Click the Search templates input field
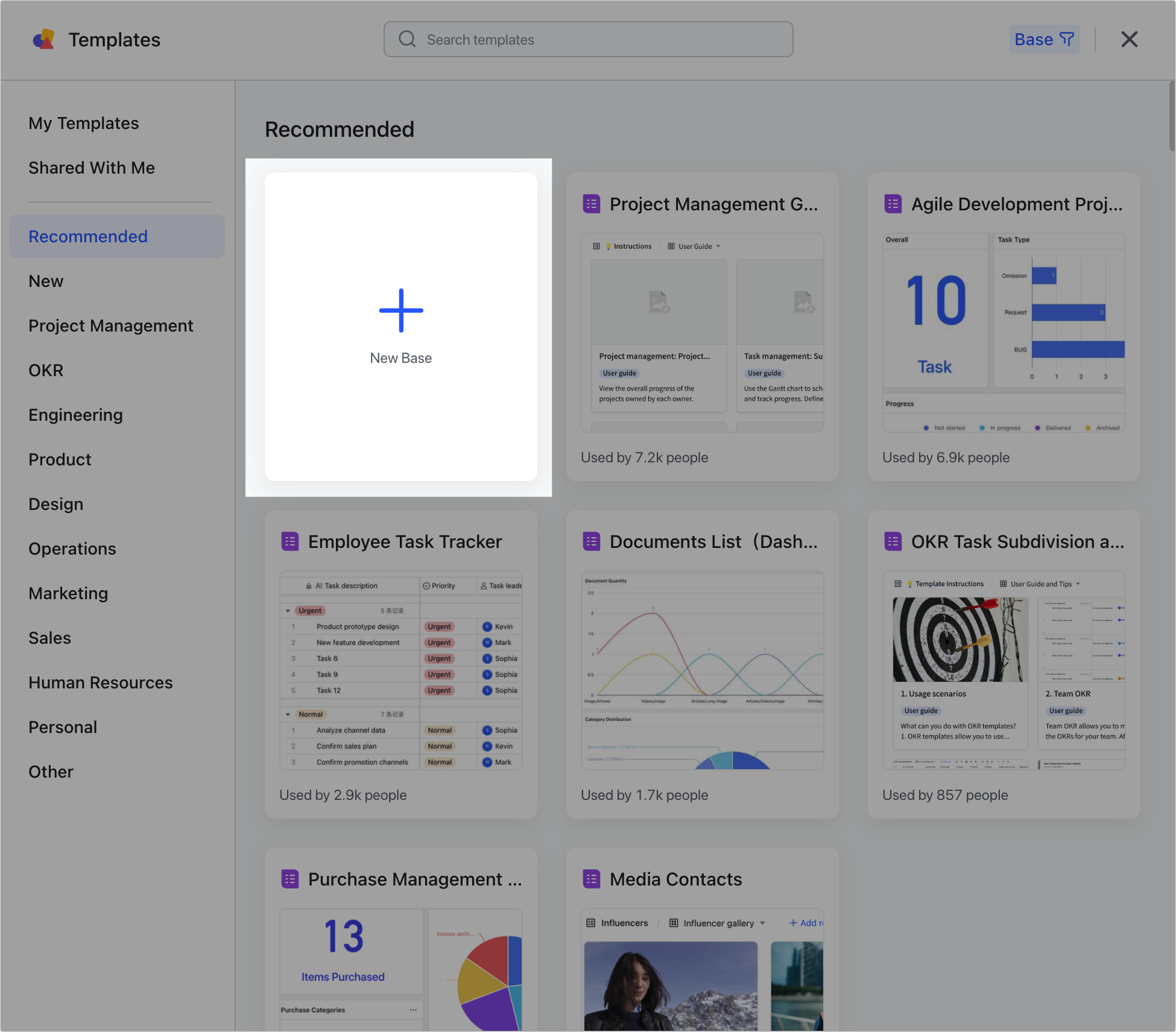 (588, 39)
